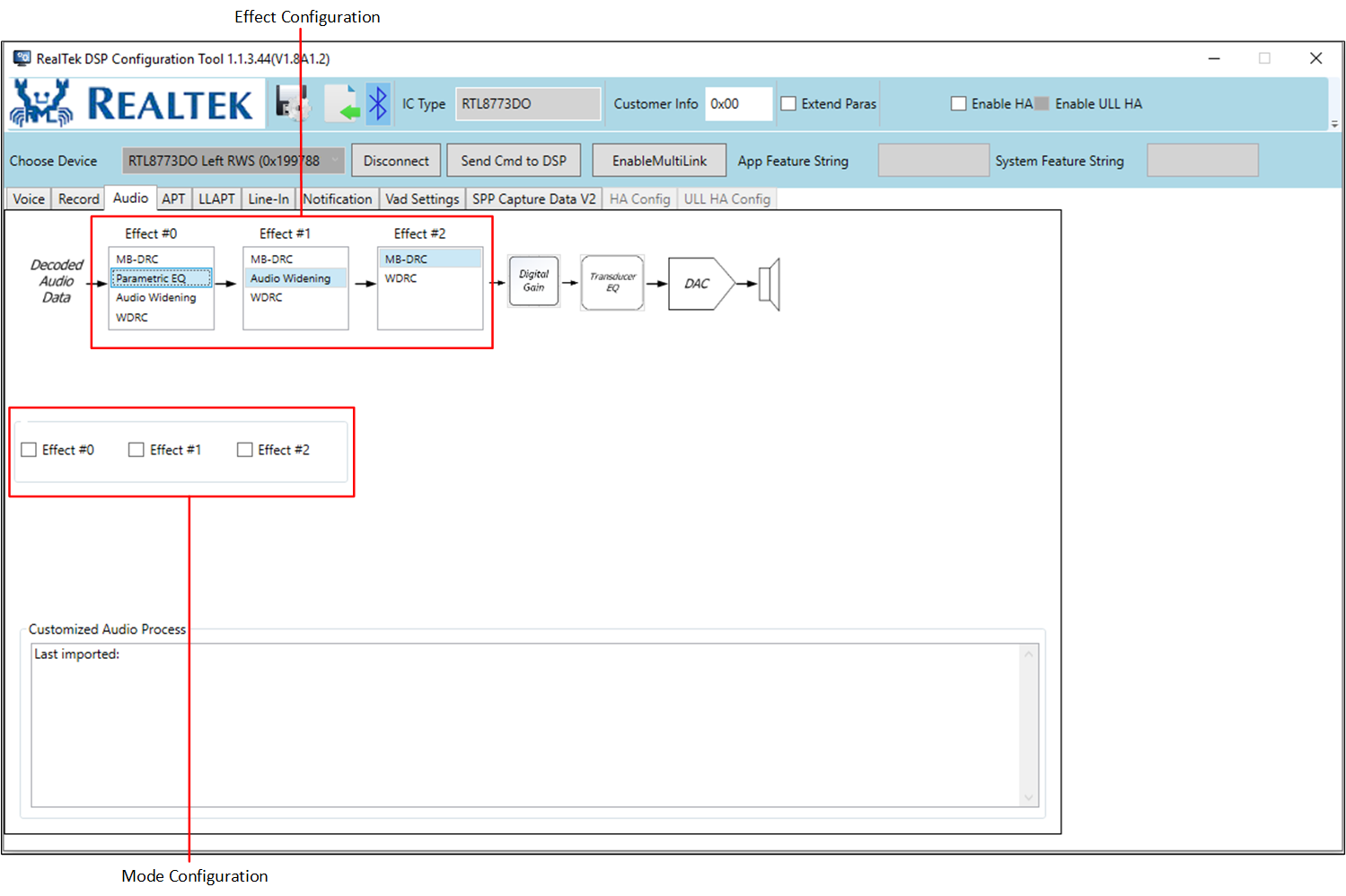
Task: Open the LLAPT tab
Action: [216, 198]
